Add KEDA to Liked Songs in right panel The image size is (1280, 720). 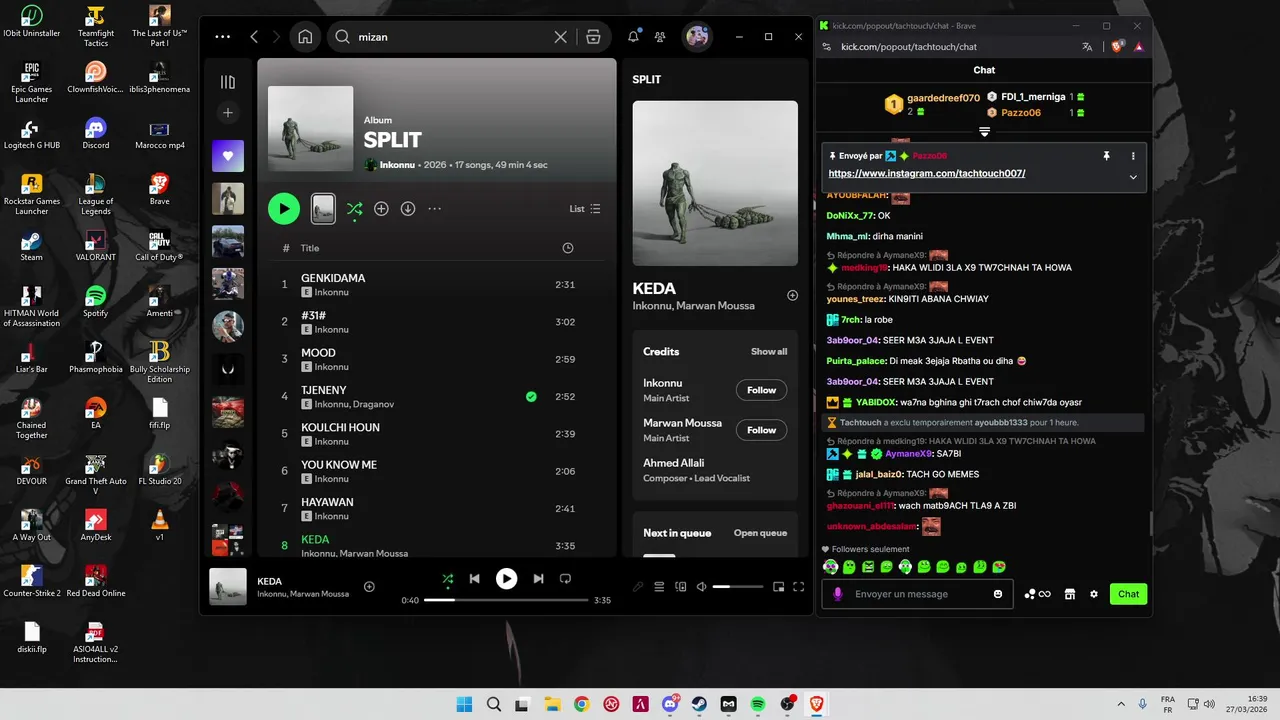[792, 295]
